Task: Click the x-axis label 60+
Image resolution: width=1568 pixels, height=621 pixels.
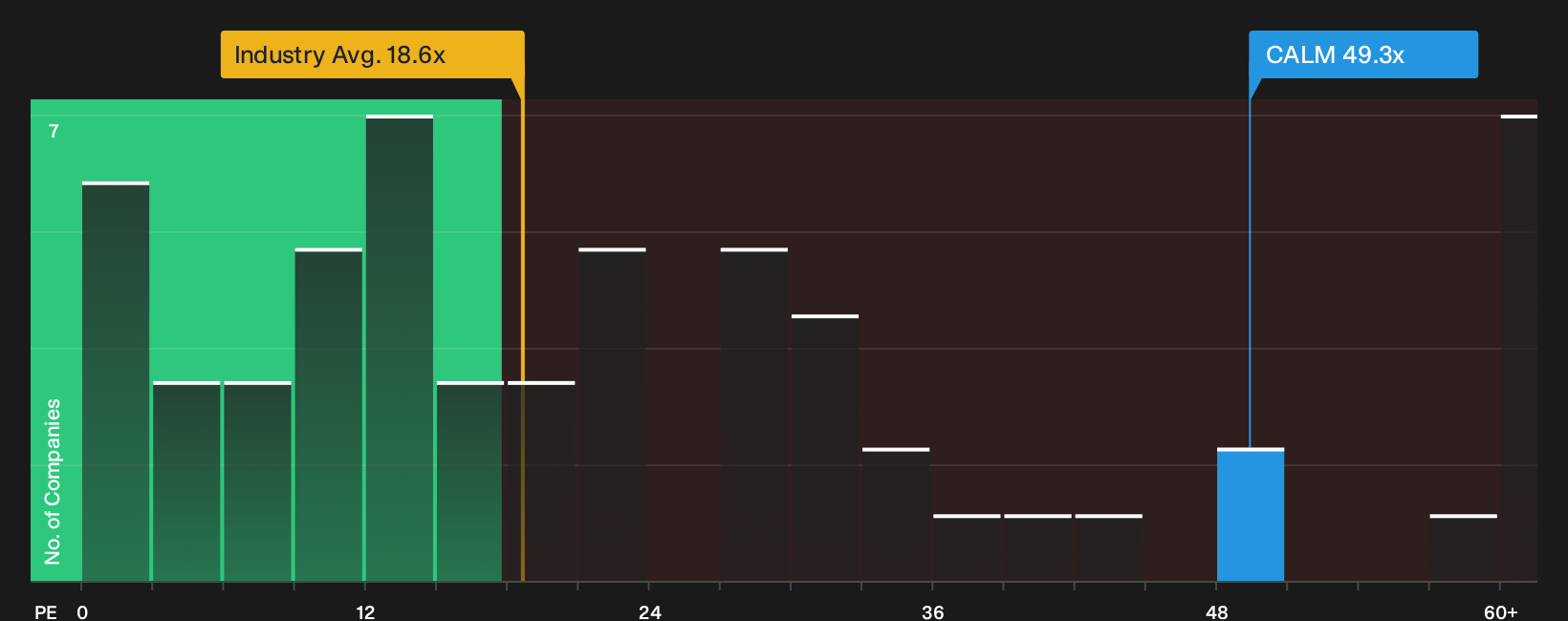Action: click(x=1501, y=611)
